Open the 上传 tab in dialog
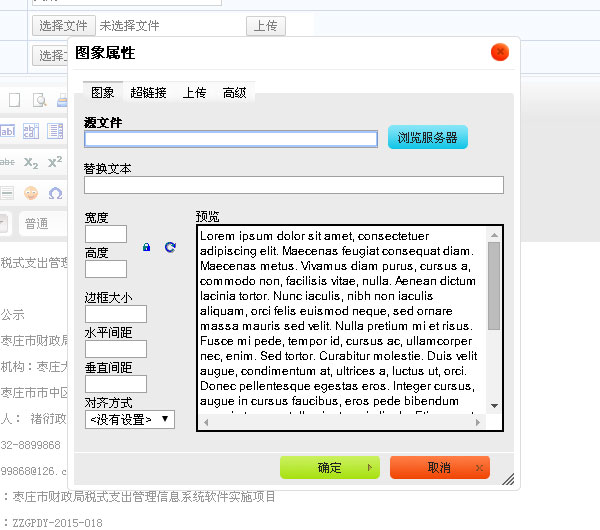 [194, 93]
